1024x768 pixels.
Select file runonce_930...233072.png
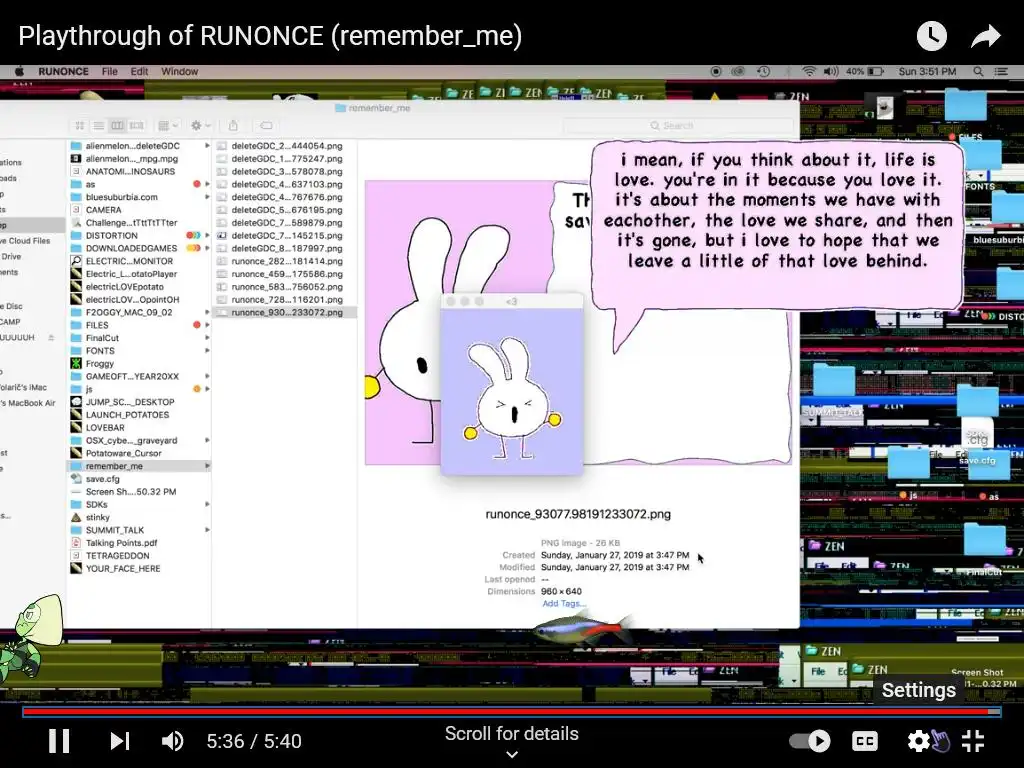pyautogui.click(x=285, y=312)
